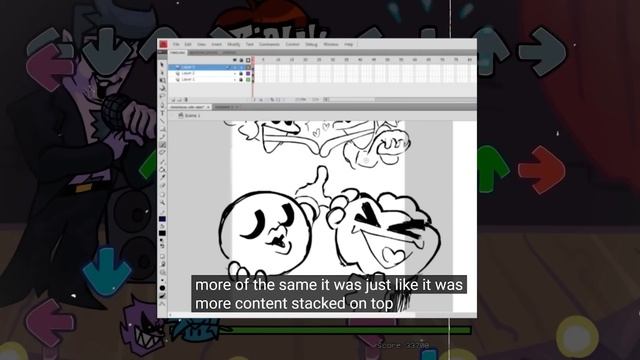Select the Deco tool
This screenshot has width=640, height=360.
(162, 153)
